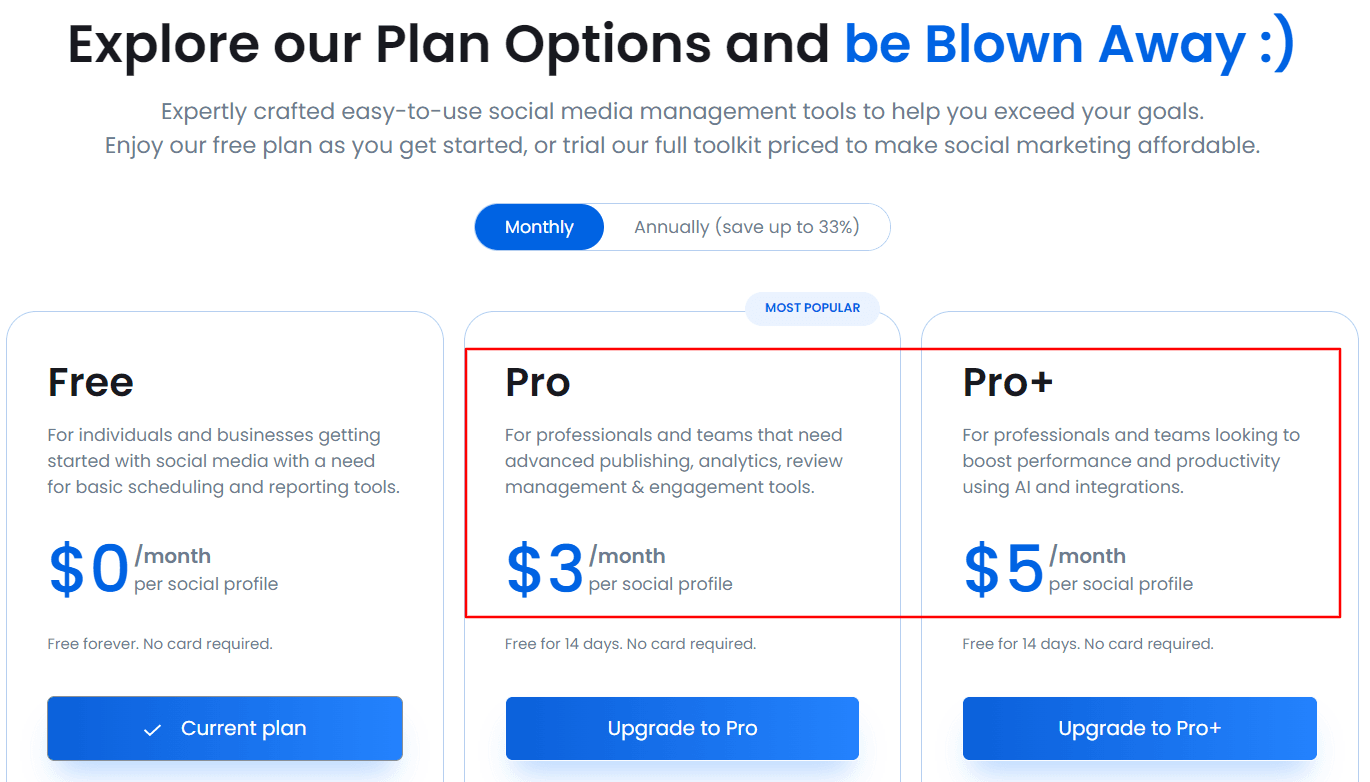
Task: Click the blue "be Blown Away :)" headline text
Action: pyautogui.click(x=1068, y=44)
